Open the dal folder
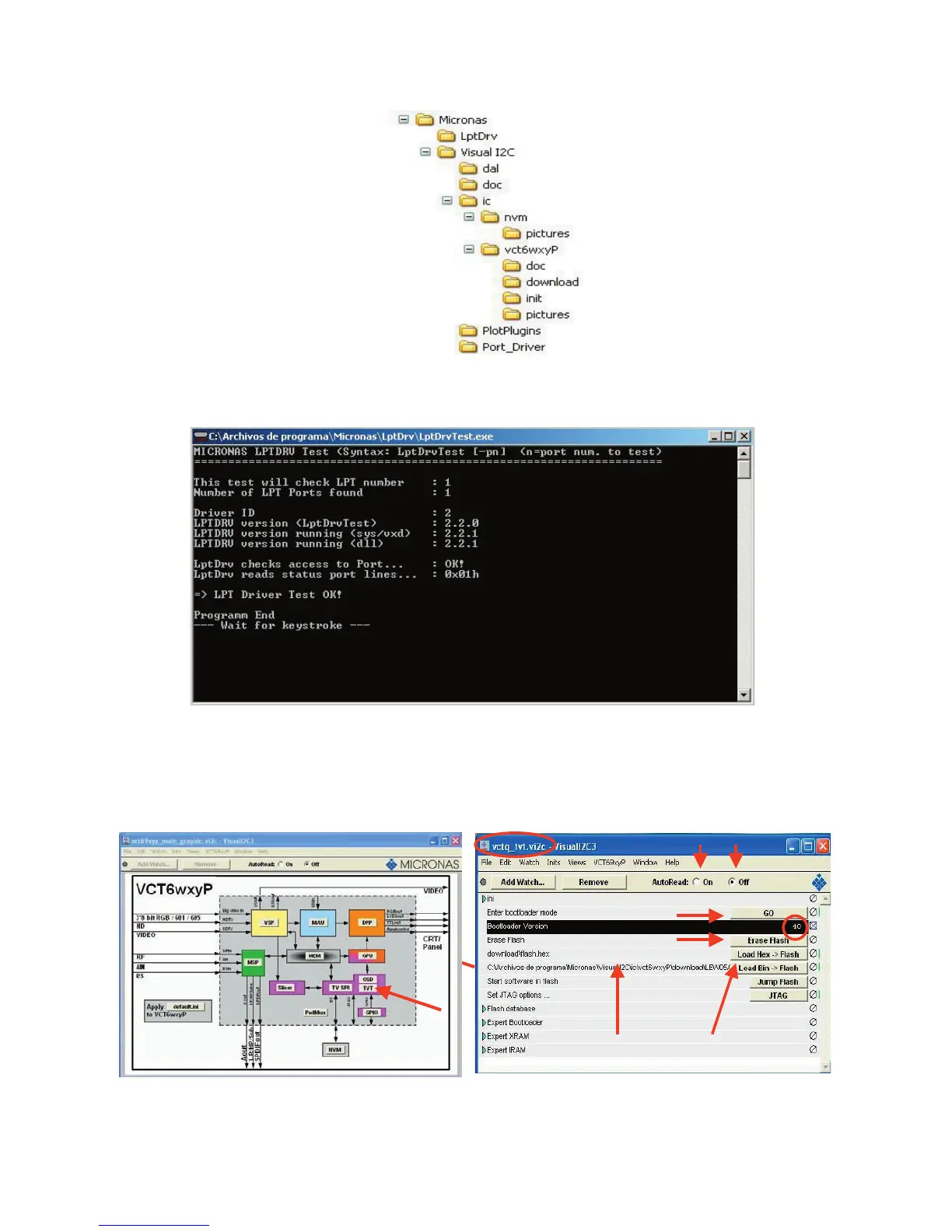The width and height of the screenshot is (952, 1232). pyautogui.click(x=479, y=169)
